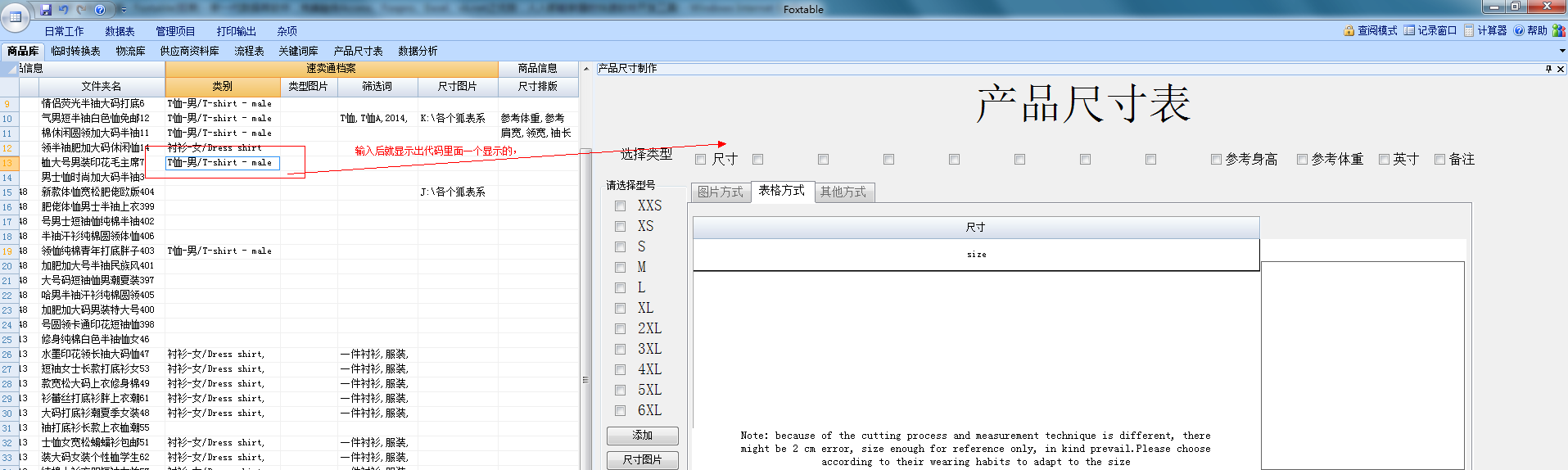Click the Foxtable application menu orb
1568x470 pixels.
tap(16, 16)
